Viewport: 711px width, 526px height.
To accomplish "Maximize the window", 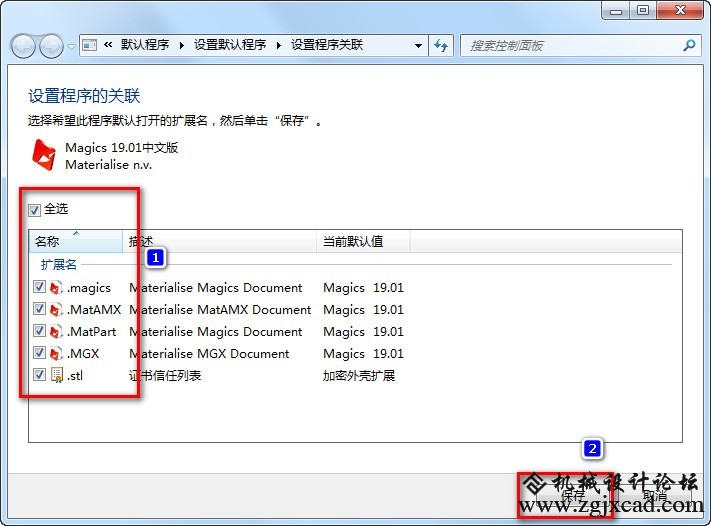I will (x=643, y=11).
